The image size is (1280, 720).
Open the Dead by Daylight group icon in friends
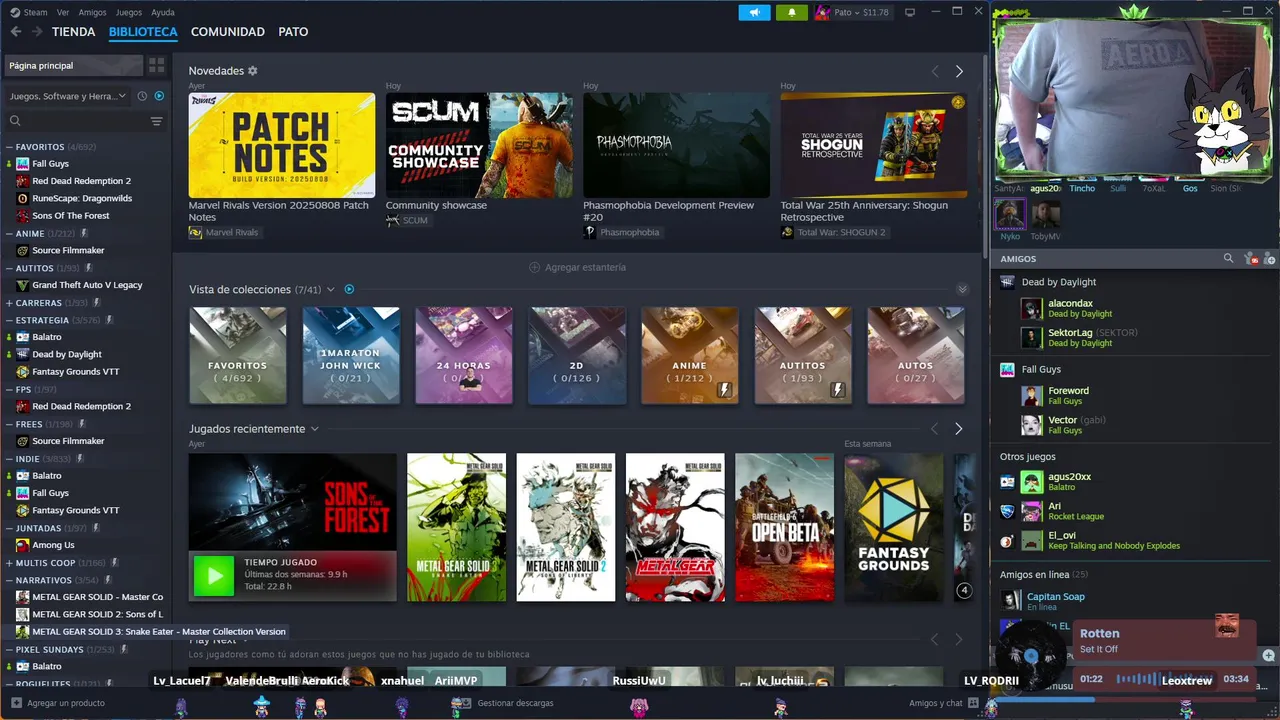[x=1008, y=282]
